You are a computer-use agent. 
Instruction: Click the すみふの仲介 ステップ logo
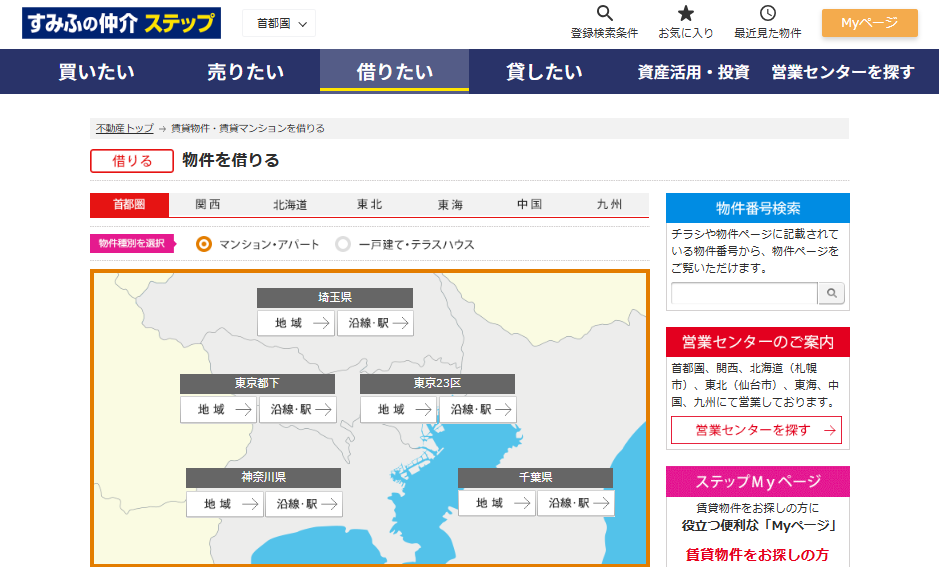(x=122, y=22)
